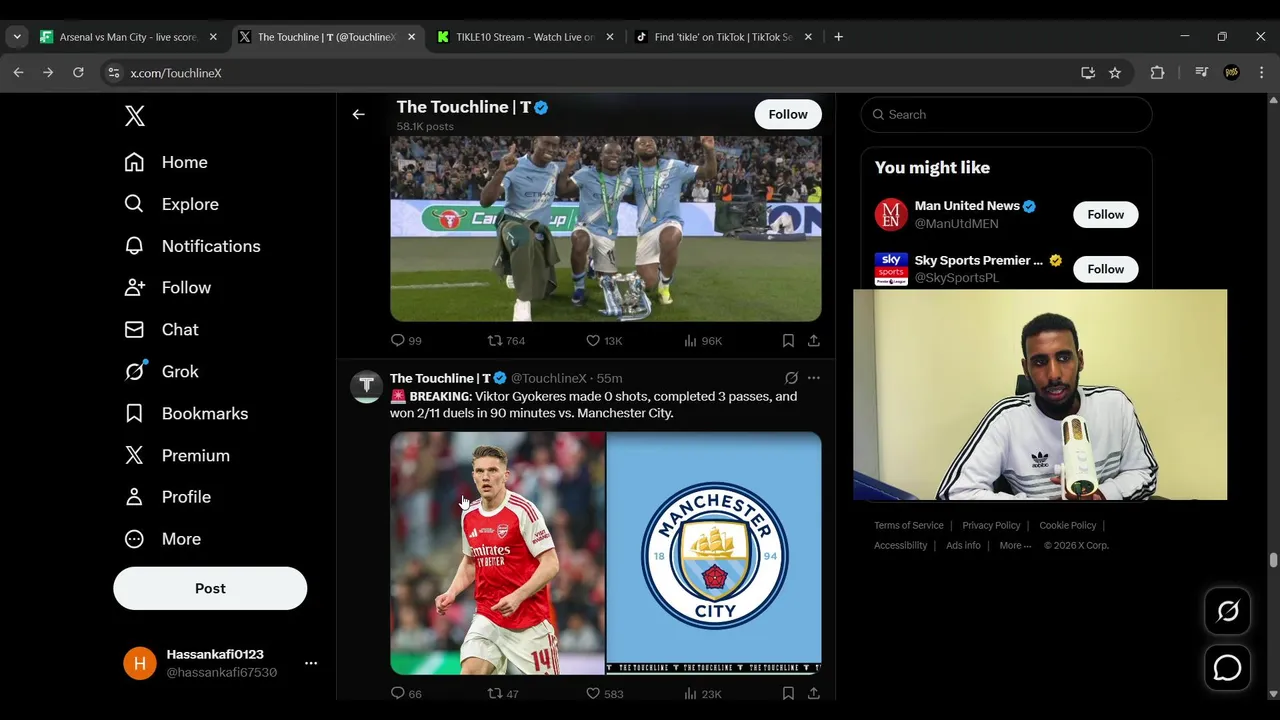Open the Gyokeres Arsenal photo
1280x720 pixels.
497,553
